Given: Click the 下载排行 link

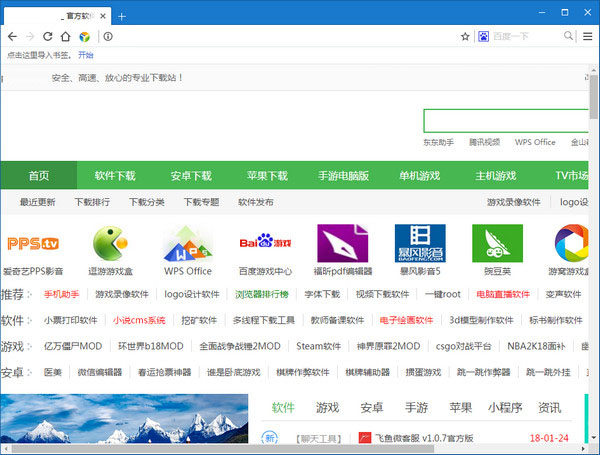Looking at the screenshot, I should (x=92, y=202).
